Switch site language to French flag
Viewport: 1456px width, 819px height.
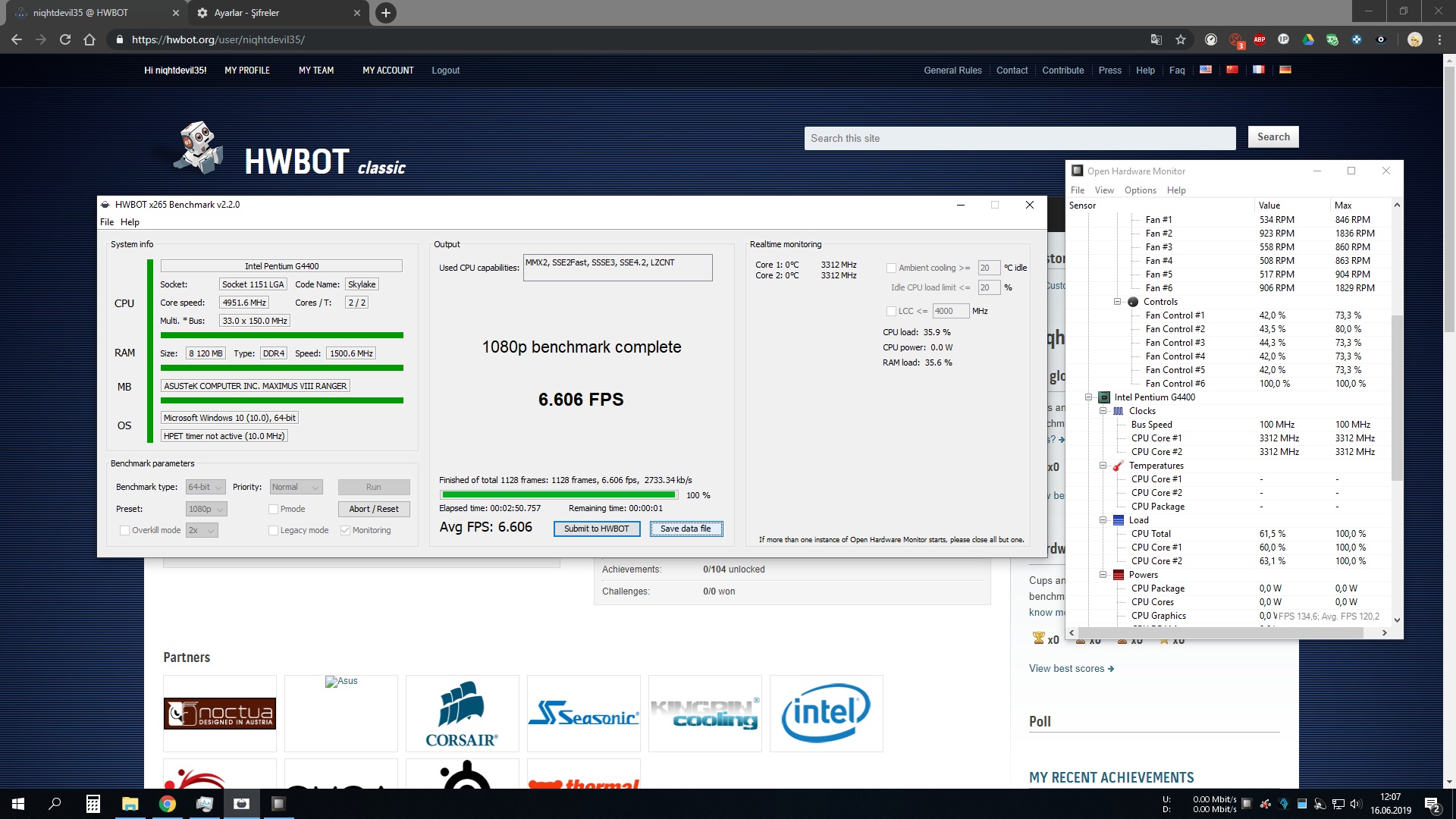pyautogui.click(x=1259, y=70)
